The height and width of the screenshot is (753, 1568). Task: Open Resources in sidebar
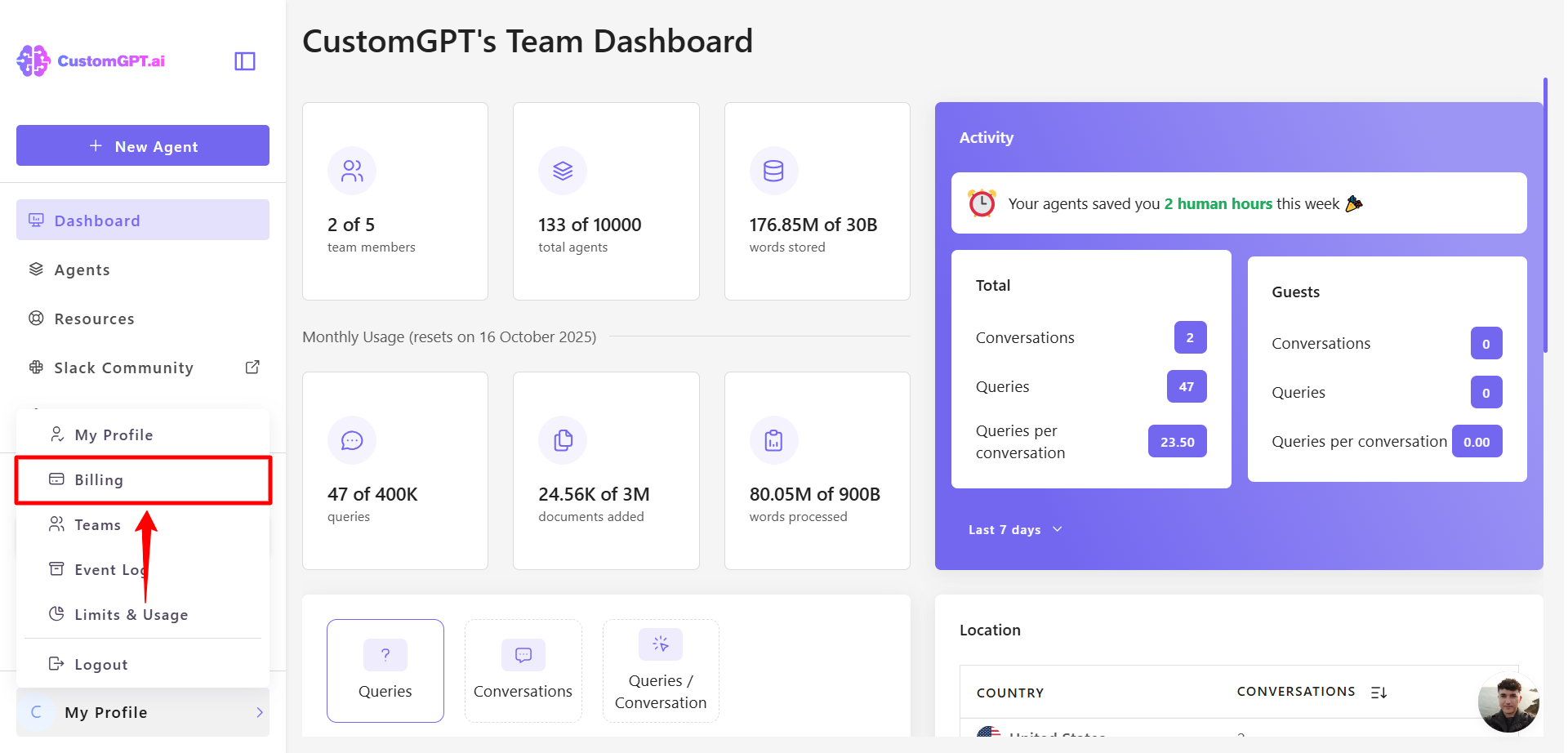pyautogui.click(x=143, y=319)
